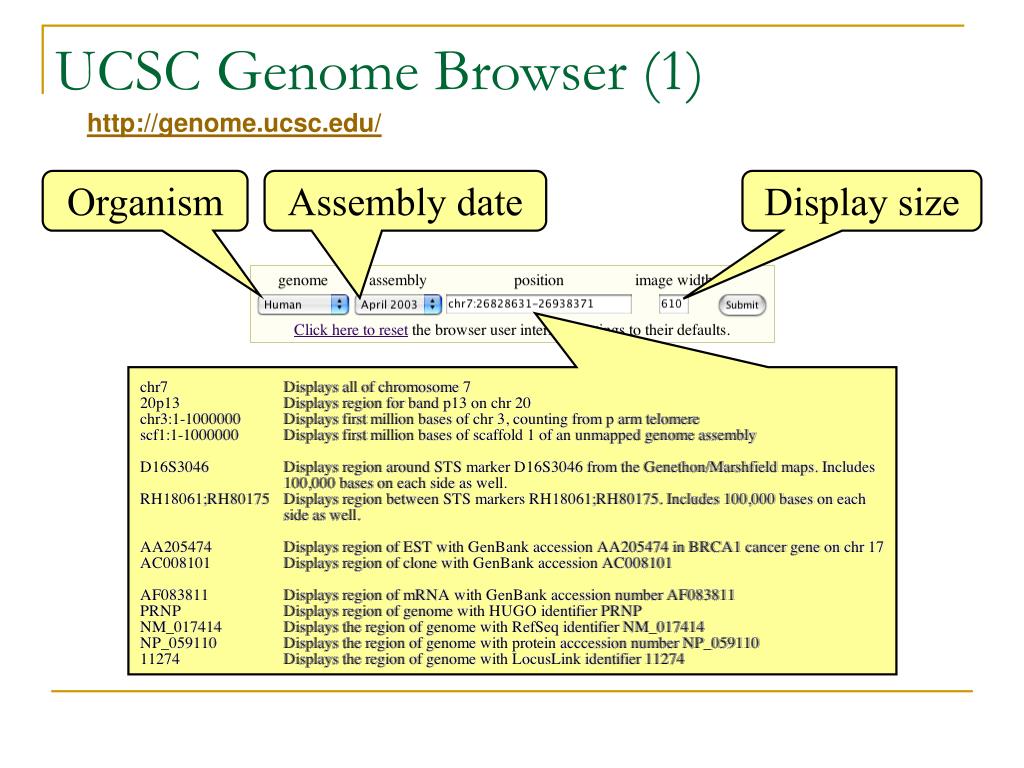Click the example query 'AF083811'
This screenshot has width=1024, height=768.
[x=174, y=595]
